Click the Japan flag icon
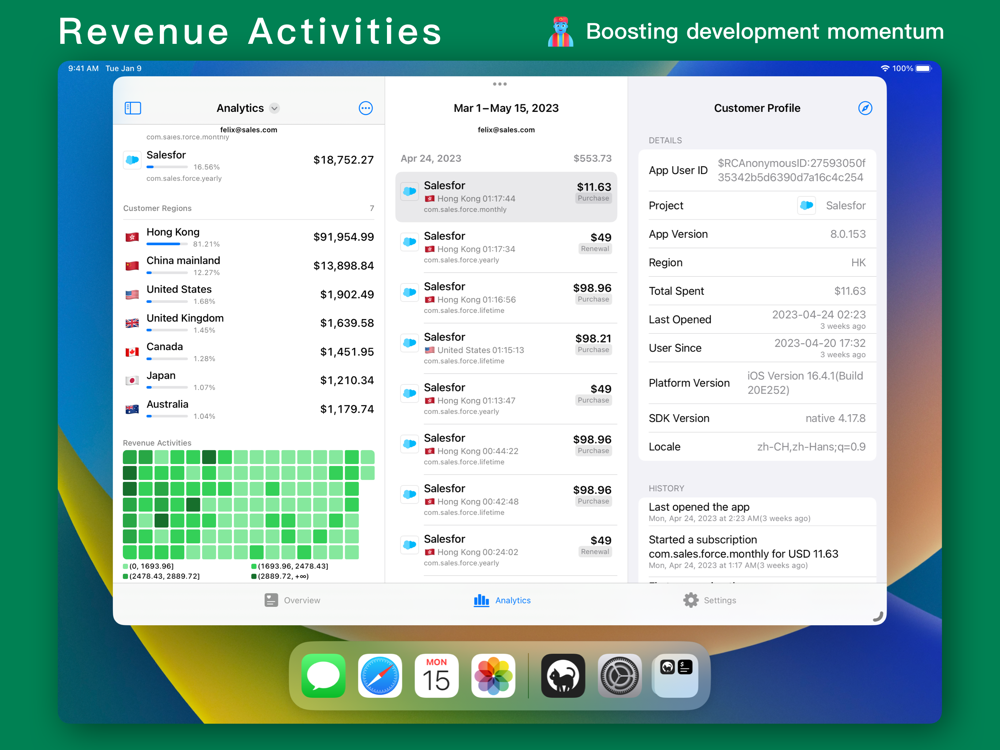The width and height of the screenshot is (1000, 750). 132,381
